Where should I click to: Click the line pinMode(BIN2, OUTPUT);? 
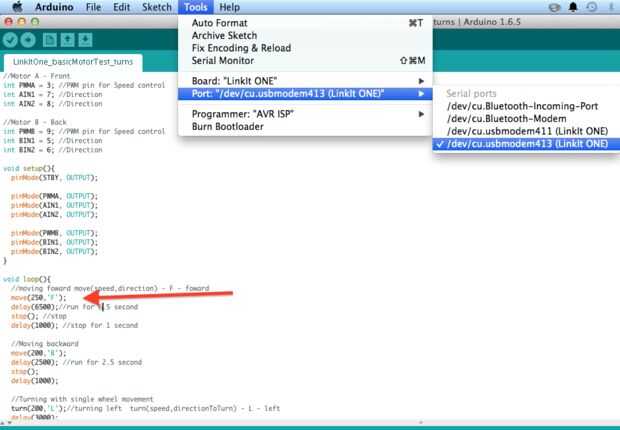pyautogui.click(x=54, y=252)
